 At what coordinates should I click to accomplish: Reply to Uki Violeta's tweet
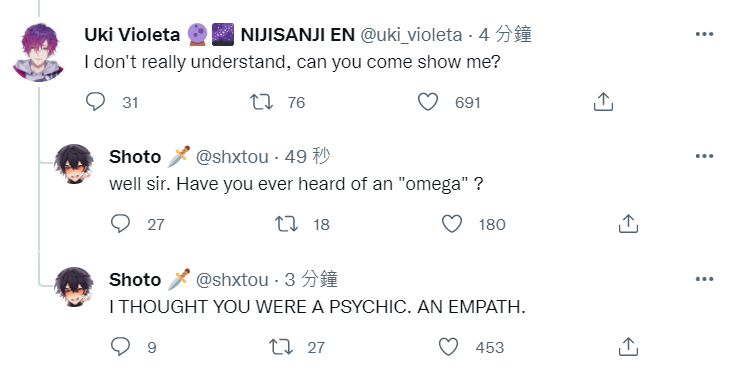[96, 102]
